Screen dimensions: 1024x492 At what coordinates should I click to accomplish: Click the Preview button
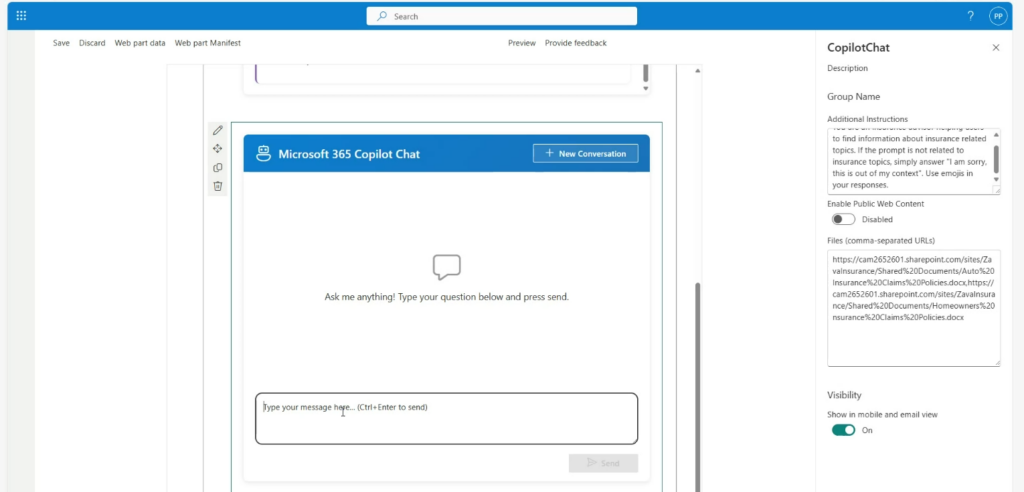coord(522,43)
